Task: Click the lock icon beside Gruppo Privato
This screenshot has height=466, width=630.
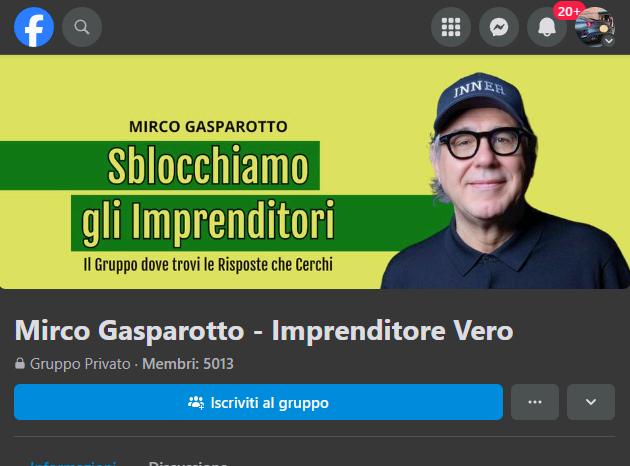Action: (20, 363)
